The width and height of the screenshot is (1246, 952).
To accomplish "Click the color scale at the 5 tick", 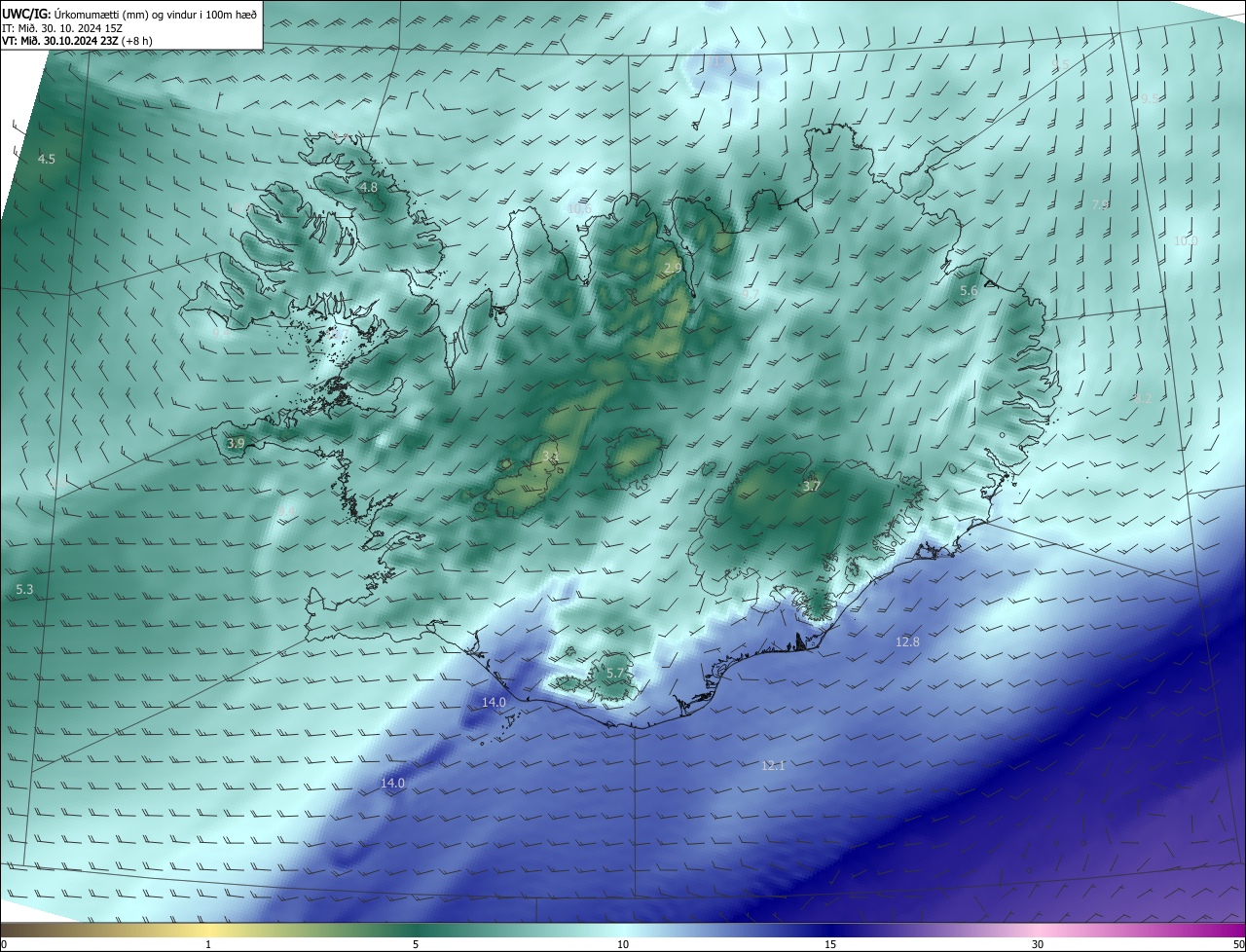I will click(416, 944).
